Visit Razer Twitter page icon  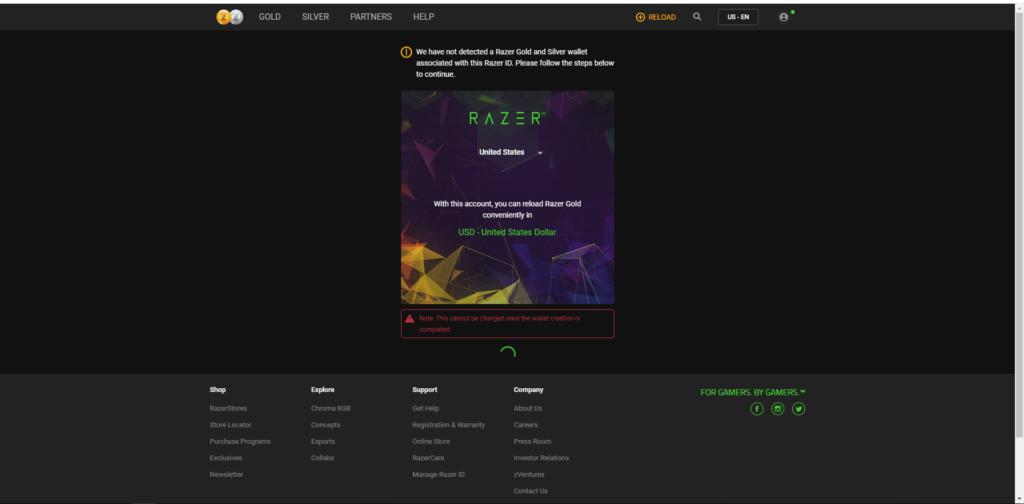point(799,408)
